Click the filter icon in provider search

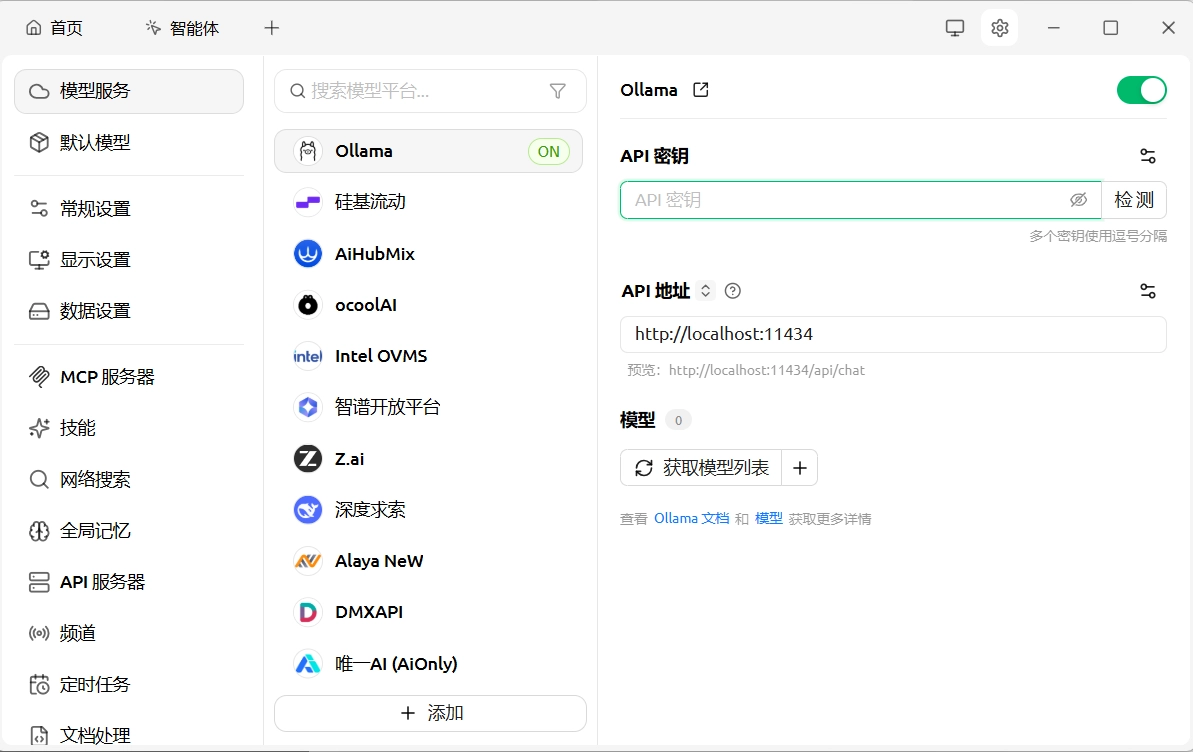click(558, 91)
